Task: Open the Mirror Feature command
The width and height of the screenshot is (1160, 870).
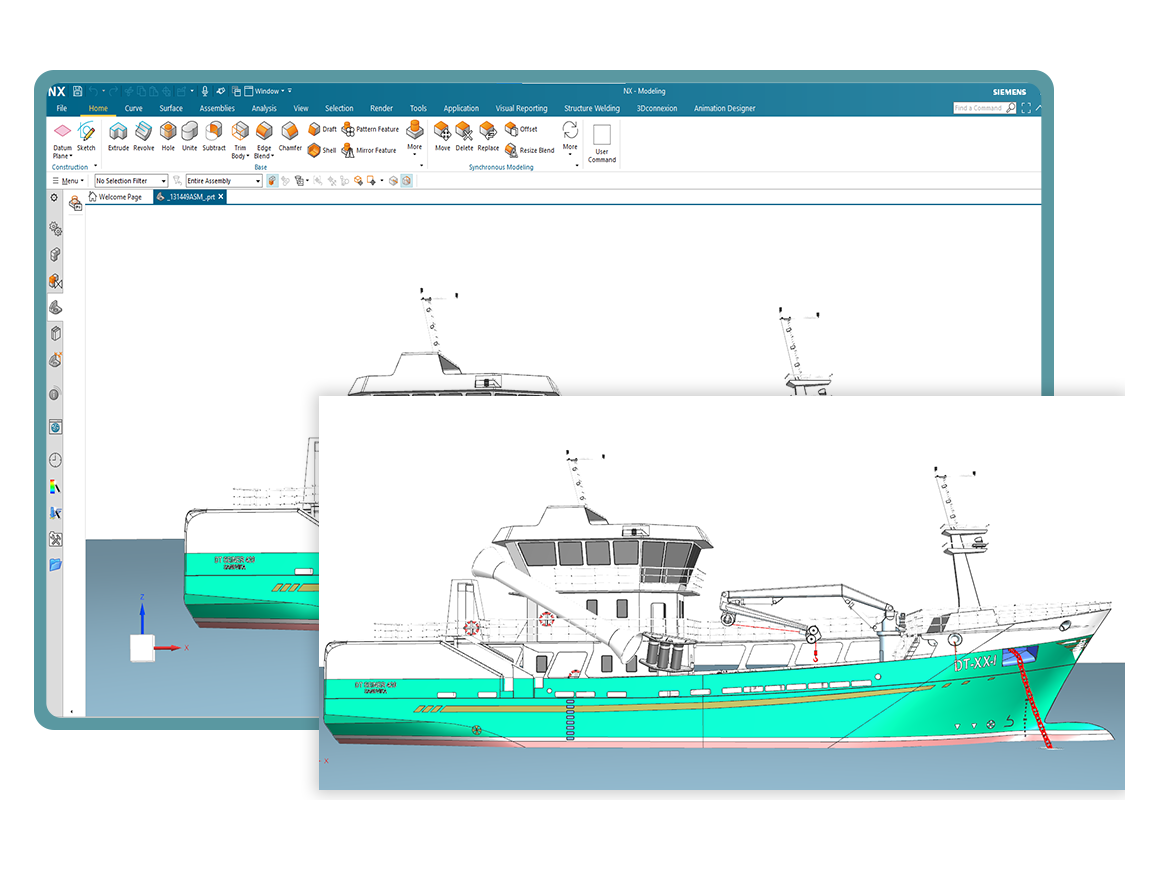Action: [x=369, y=150]
